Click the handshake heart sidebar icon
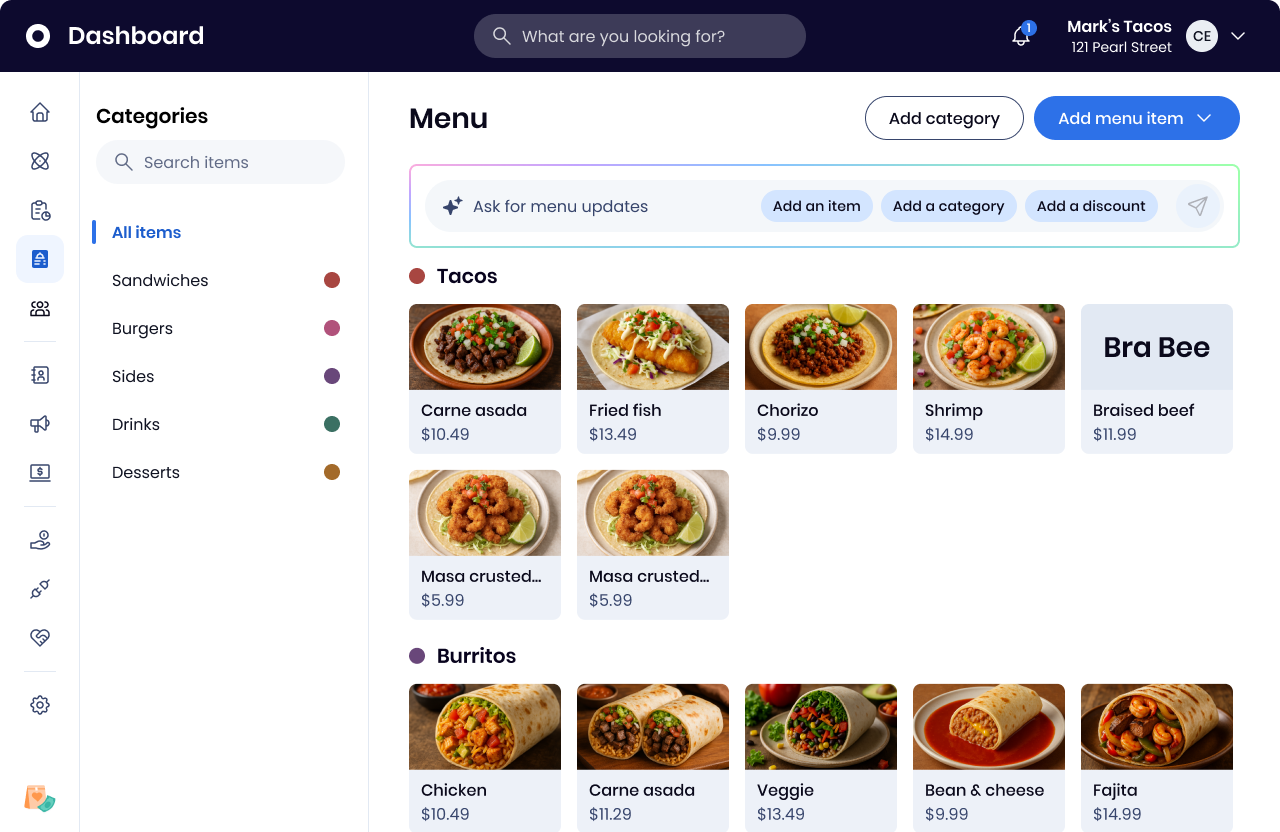Image resolution: width=1280 pixels, height=832 pixels. (40, 638)
